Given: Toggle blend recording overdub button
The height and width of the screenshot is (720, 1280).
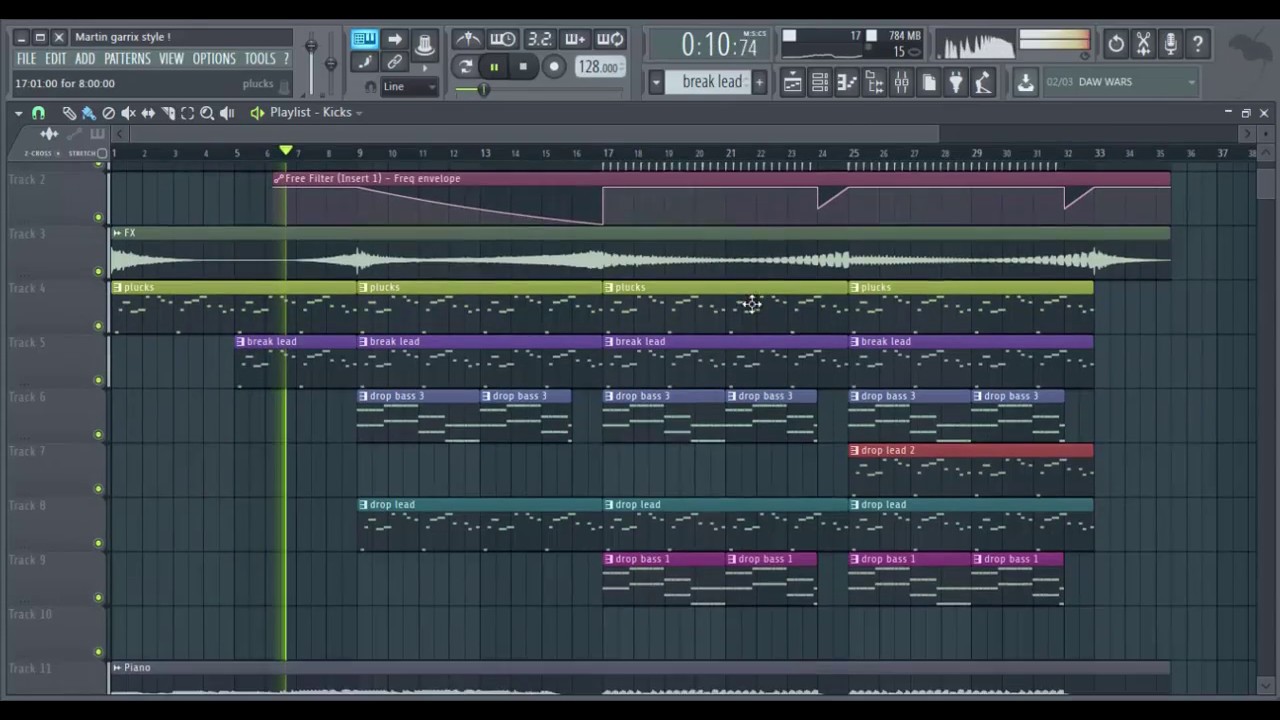Looking at the screenshot, I should click(575, 39).
